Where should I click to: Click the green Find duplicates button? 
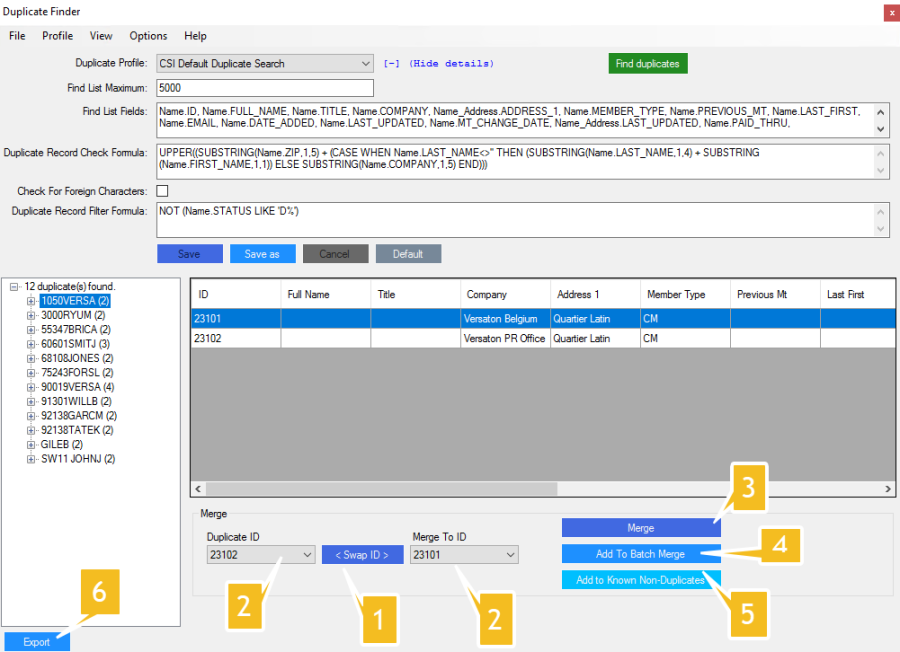(x=647, y=64)
